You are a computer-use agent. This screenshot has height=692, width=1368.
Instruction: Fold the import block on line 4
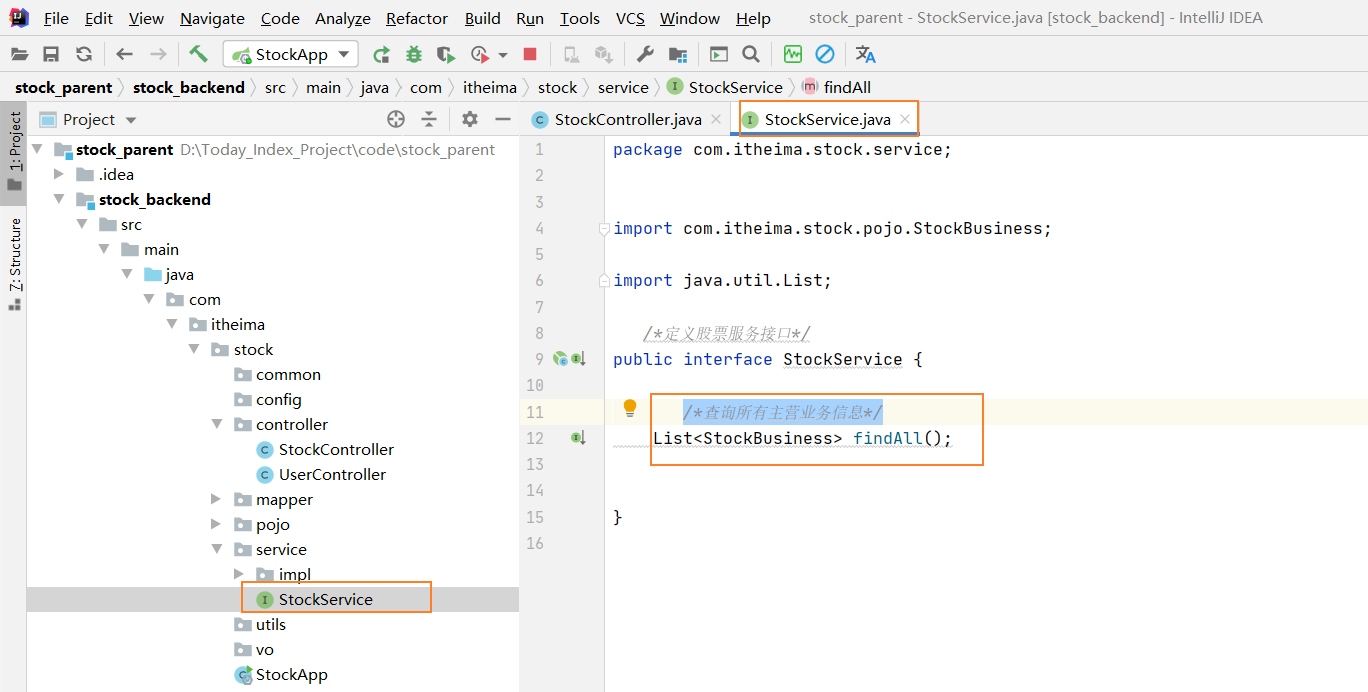(604, 229)
